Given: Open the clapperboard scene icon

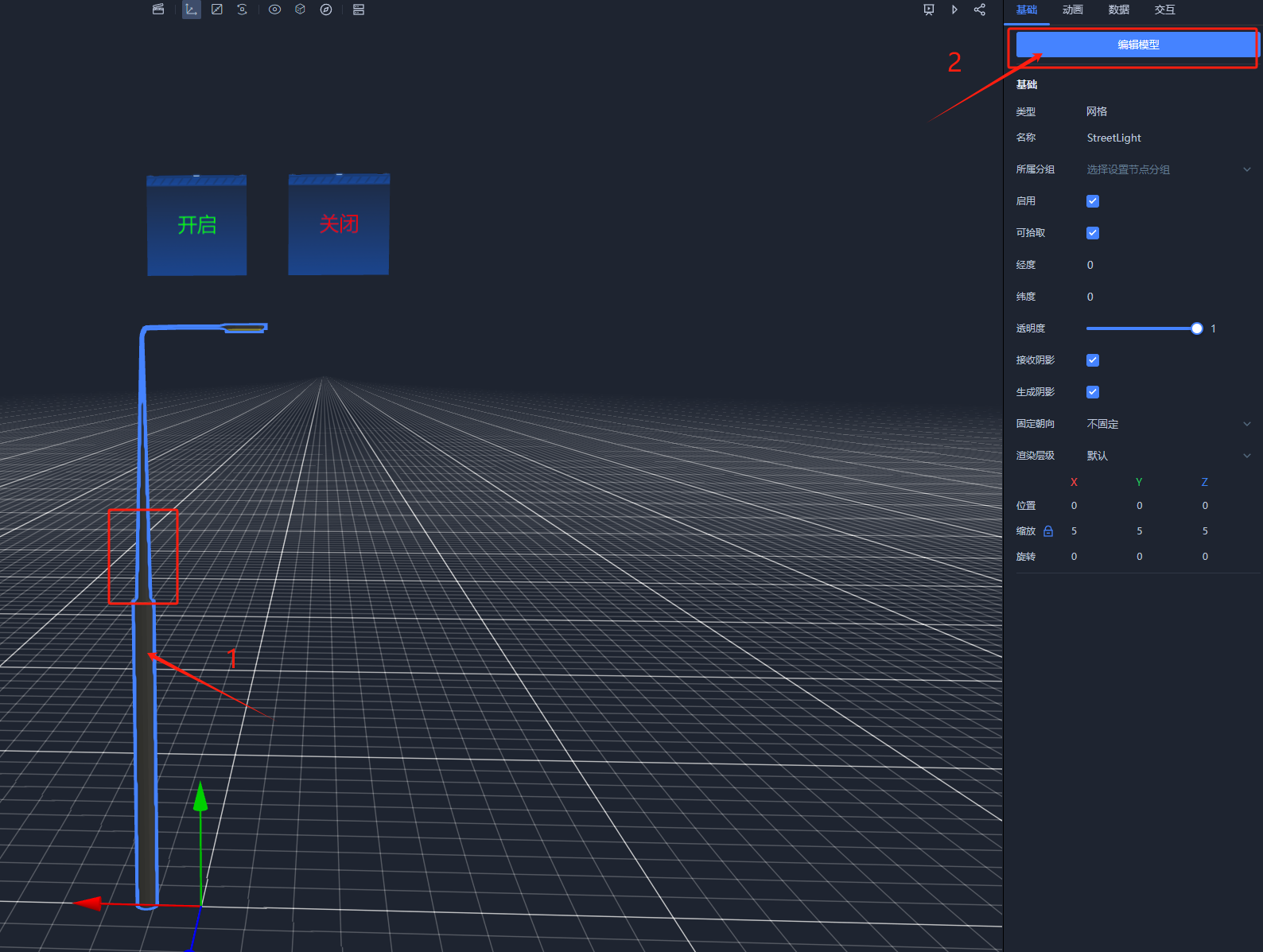Looking at the screenshot, I should point(158,10).
